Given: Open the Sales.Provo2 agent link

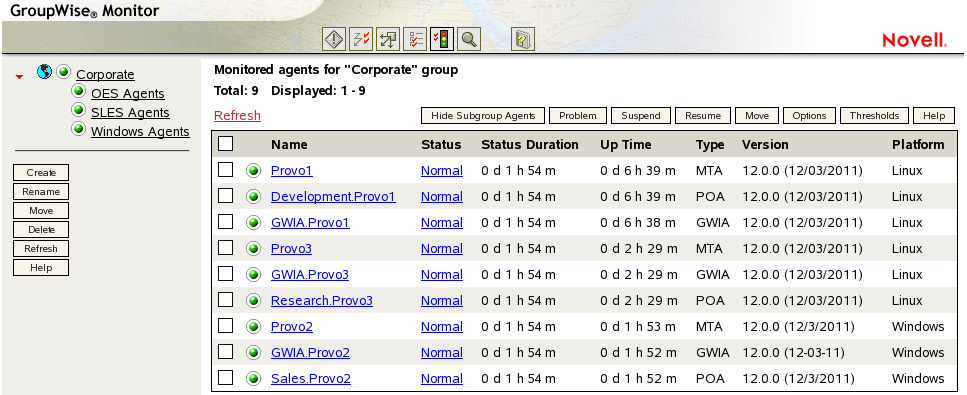Looking at the screenshot, I should tap(311, 378).
